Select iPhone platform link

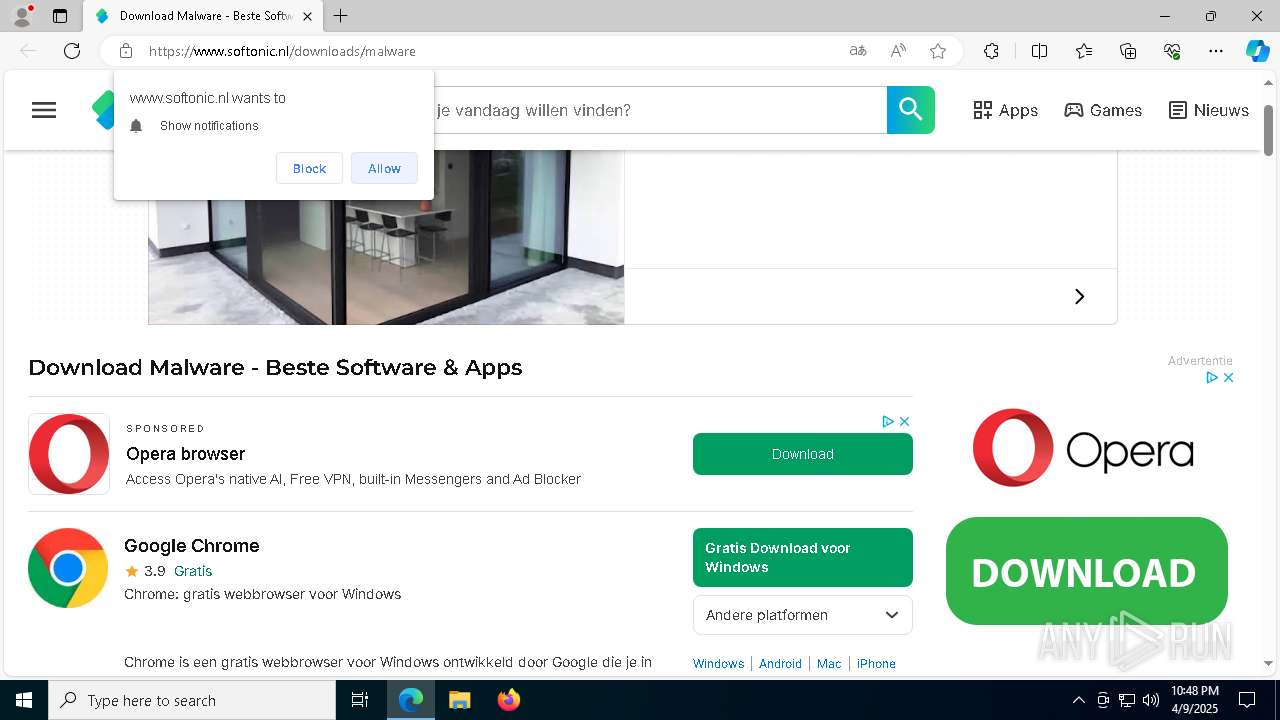[x=876, y=663]
